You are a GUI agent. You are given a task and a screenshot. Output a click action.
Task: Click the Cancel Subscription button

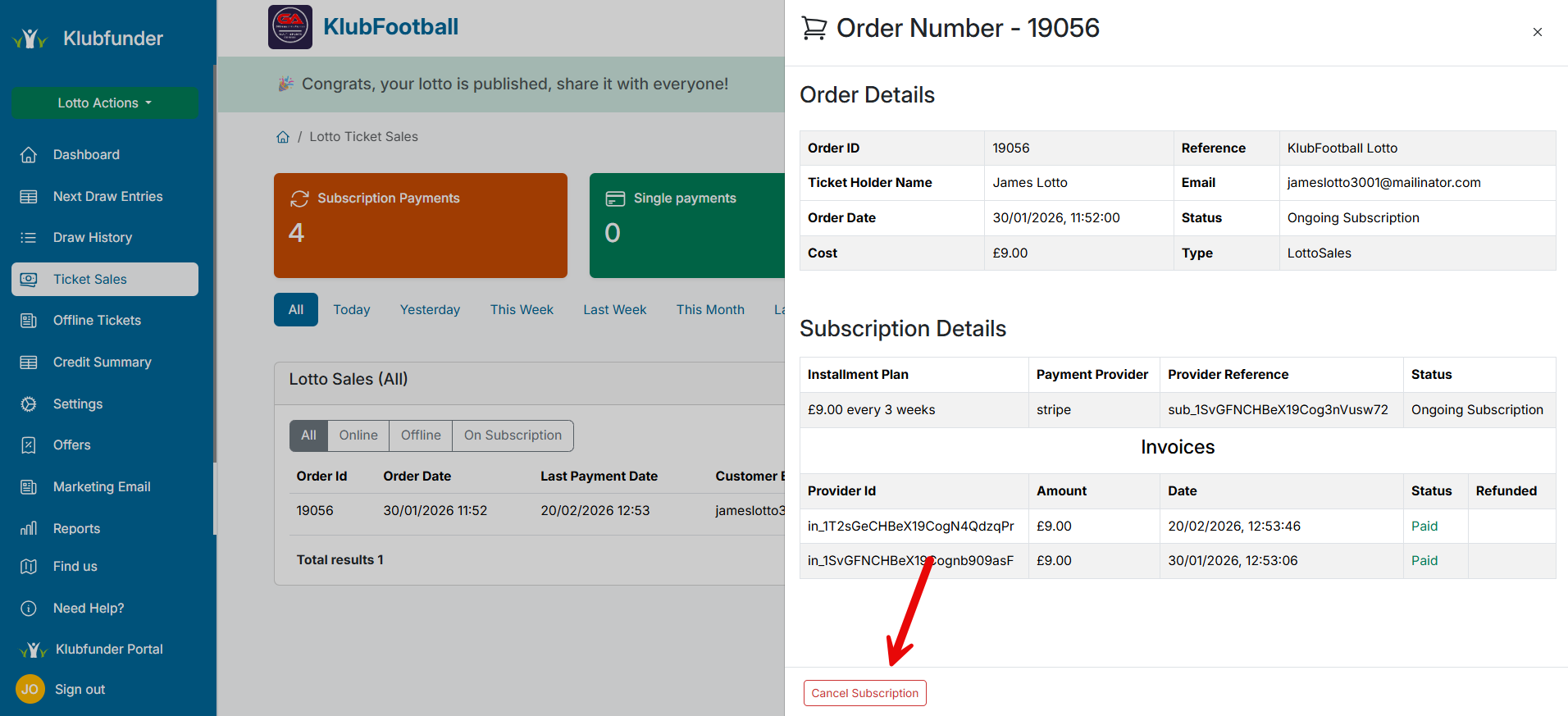click(865, 693)
